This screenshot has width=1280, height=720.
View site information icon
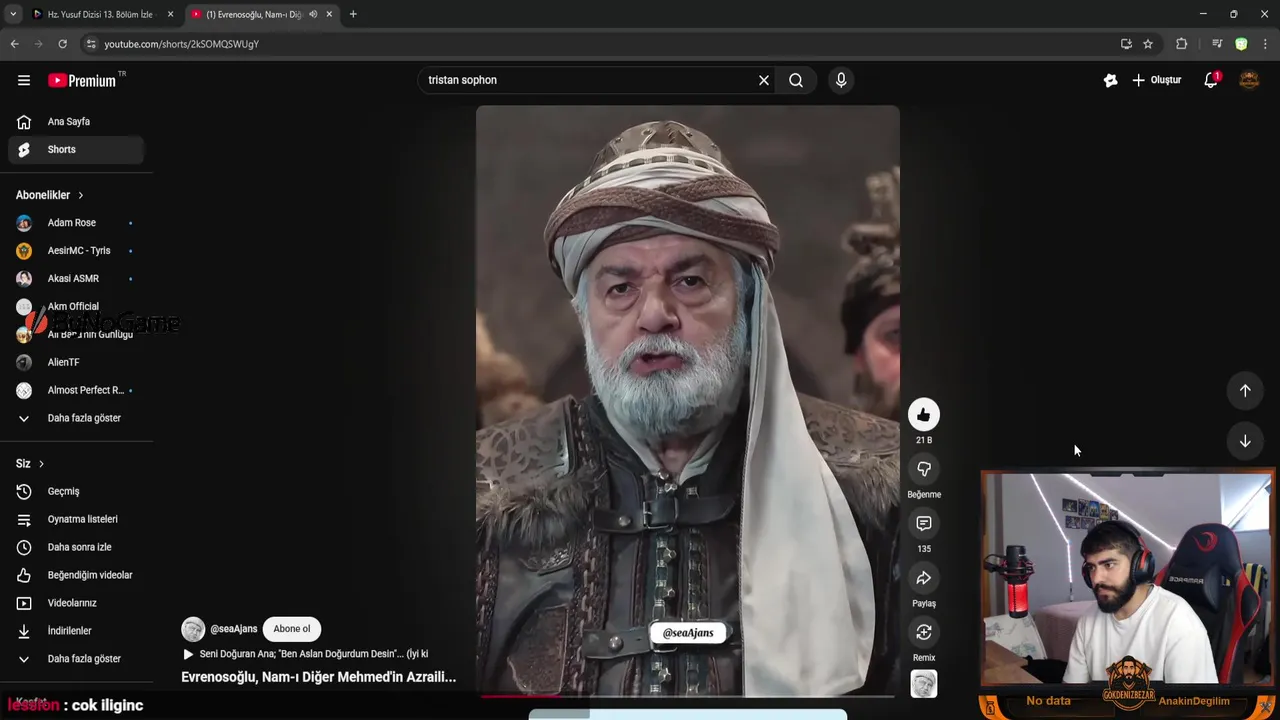[91, 44]
